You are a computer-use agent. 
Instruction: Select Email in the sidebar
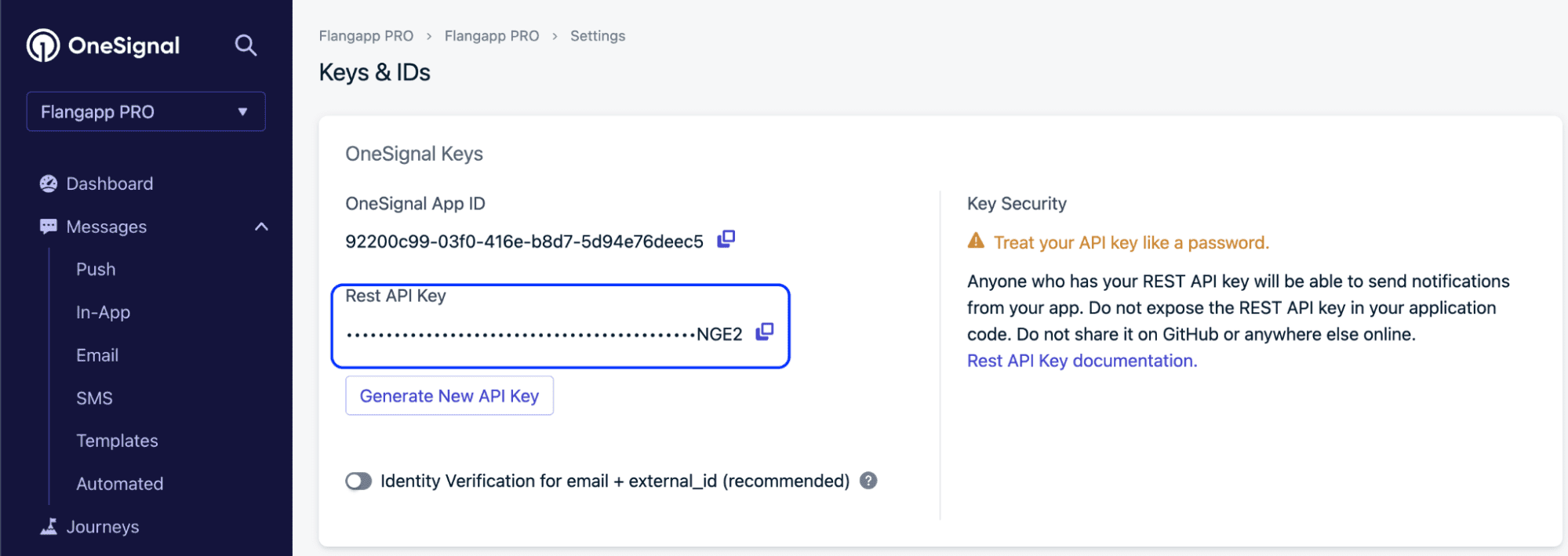point(97,355)
